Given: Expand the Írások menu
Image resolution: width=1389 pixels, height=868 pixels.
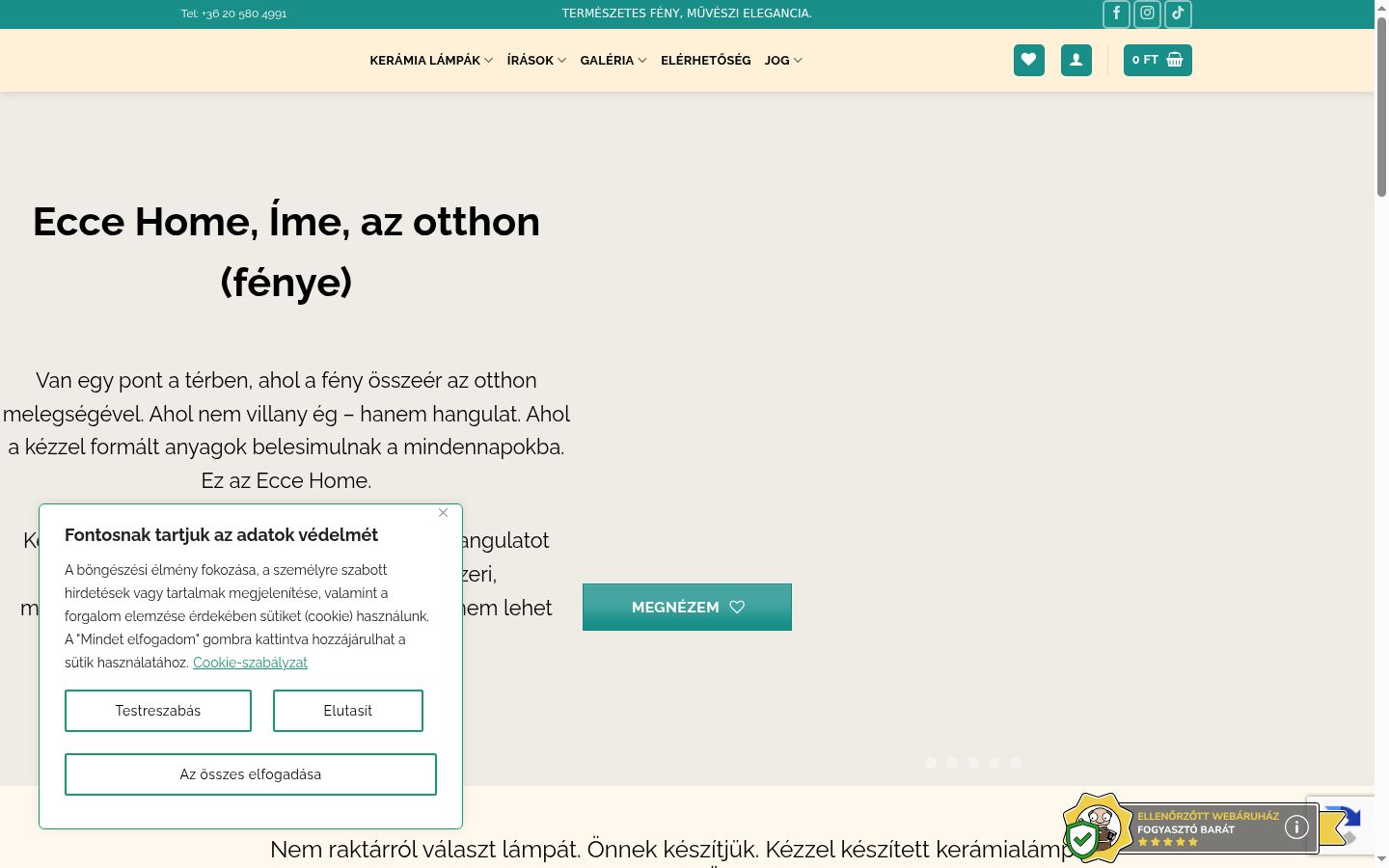Looking at the screenshot, I should [536, 60].
